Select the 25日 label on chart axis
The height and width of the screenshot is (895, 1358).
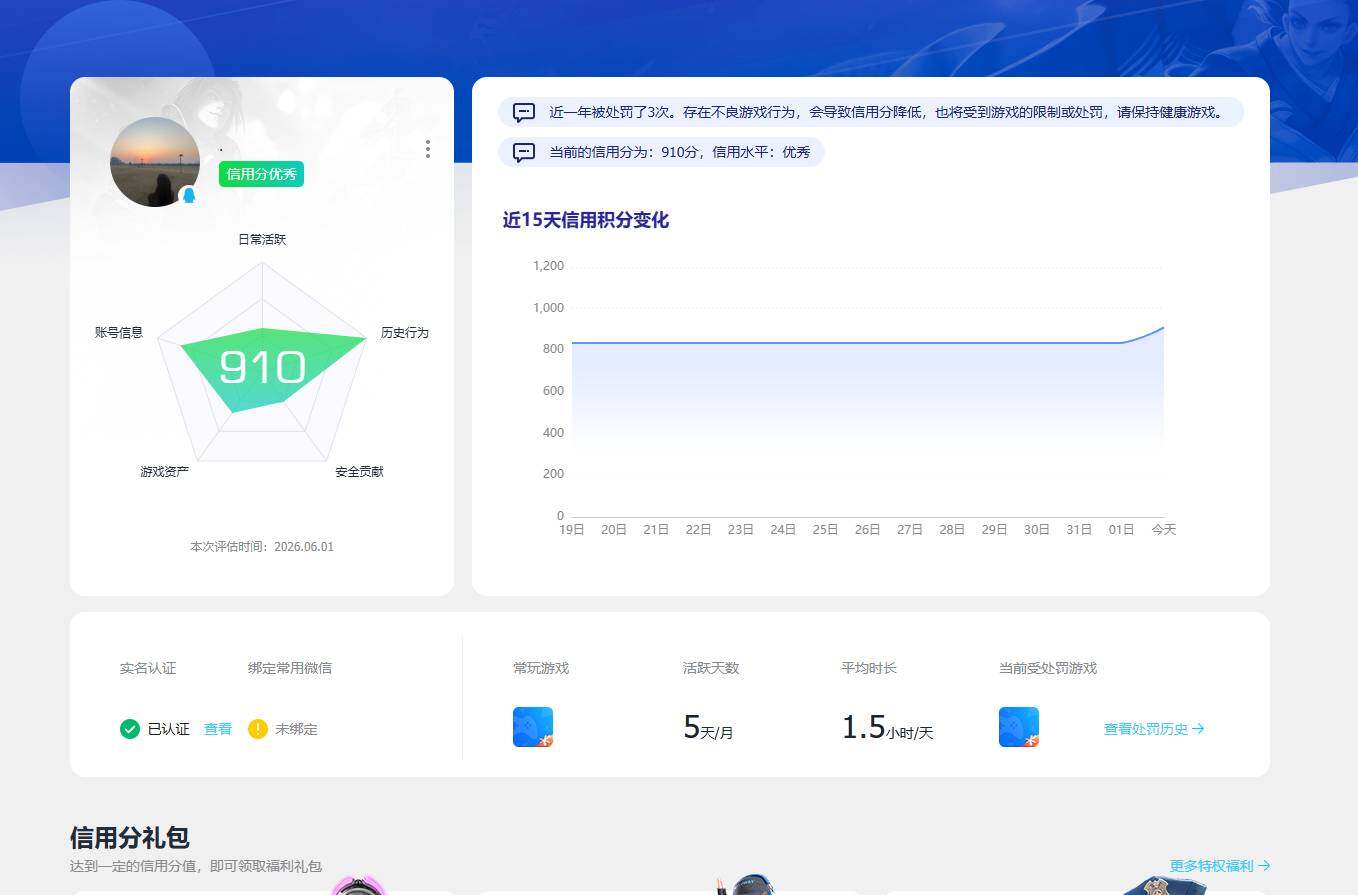825,530
